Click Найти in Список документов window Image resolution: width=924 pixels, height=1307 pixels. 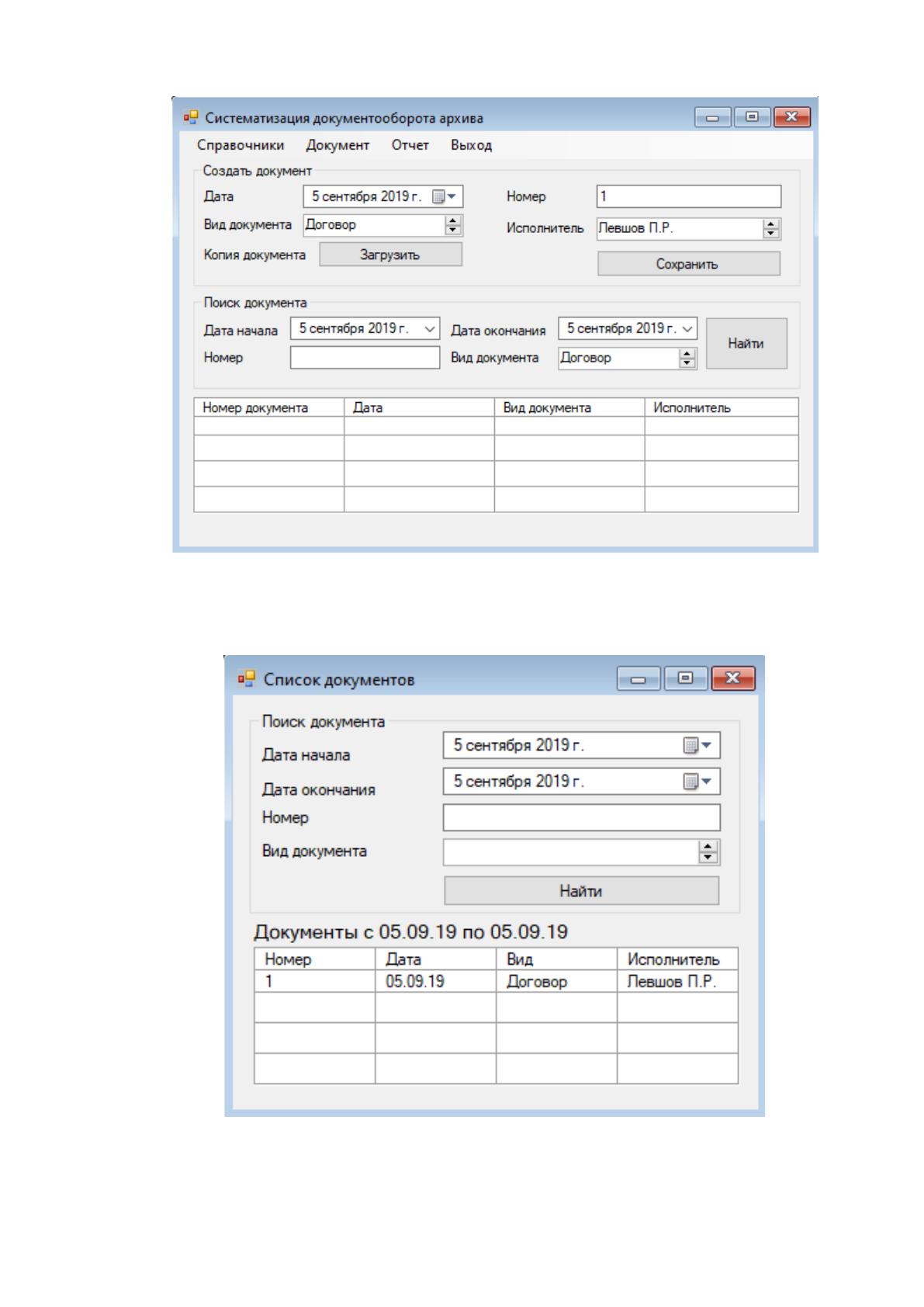coord(581,891)
